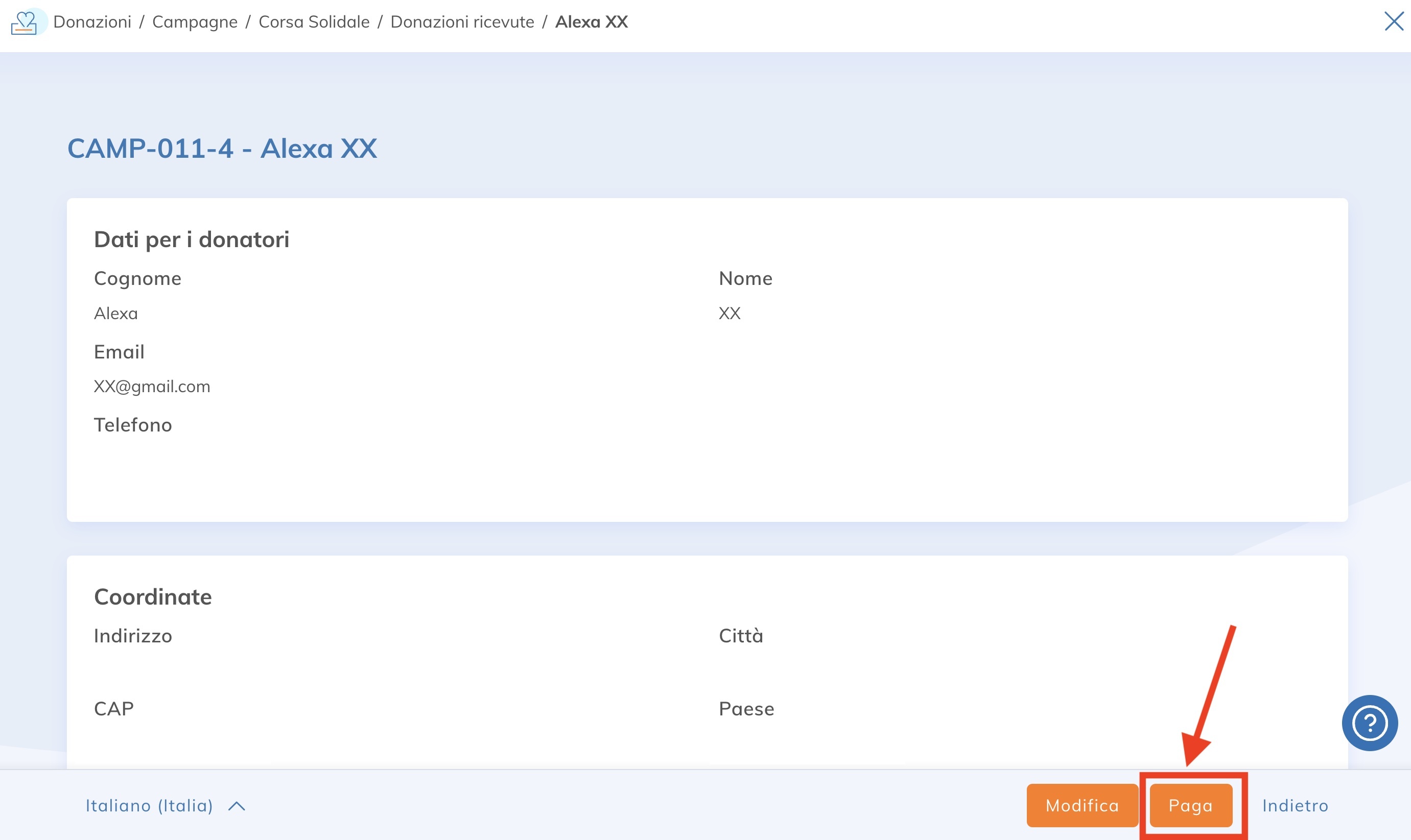Screen dimensions: 1411x840
Task: Click the XX@gmail.com email value
Action: (152, 387)
